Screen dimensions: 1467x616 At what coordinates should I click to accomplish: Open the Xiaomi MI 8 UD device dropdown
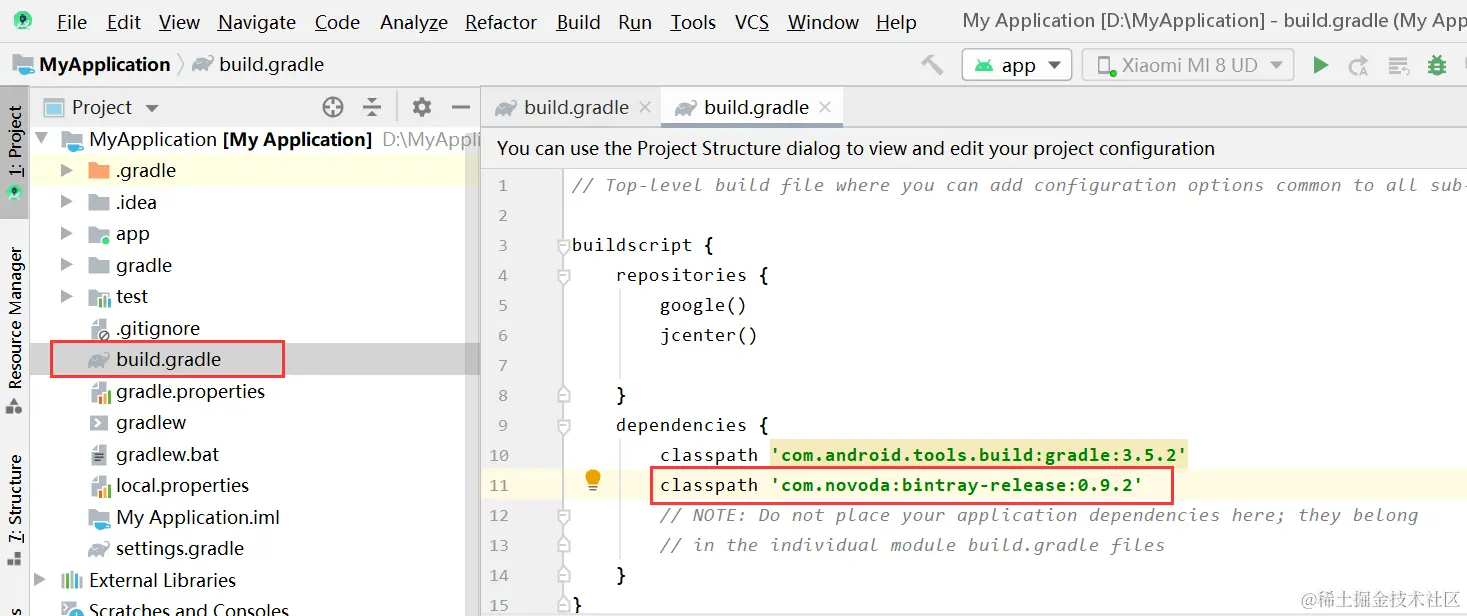tap(1188, 65)
